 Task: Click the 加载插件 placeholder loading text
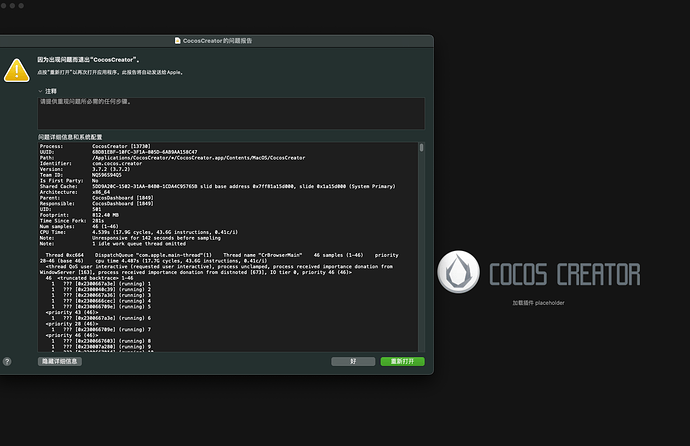click(538, 303)
